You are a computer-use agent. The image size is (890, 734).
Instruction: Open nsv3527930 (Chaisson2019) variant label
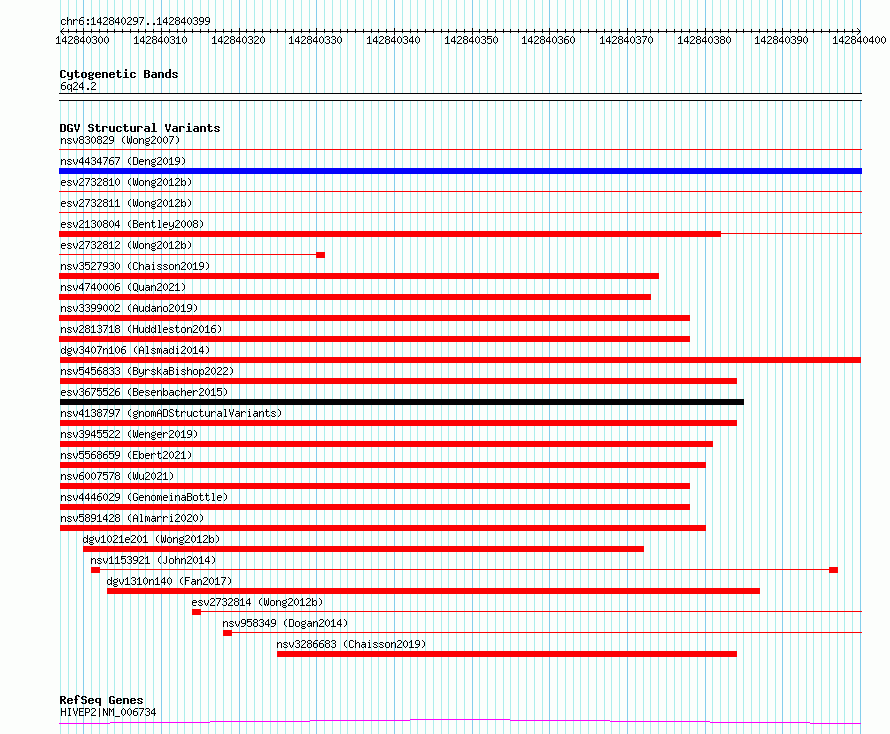pos(135,266)
